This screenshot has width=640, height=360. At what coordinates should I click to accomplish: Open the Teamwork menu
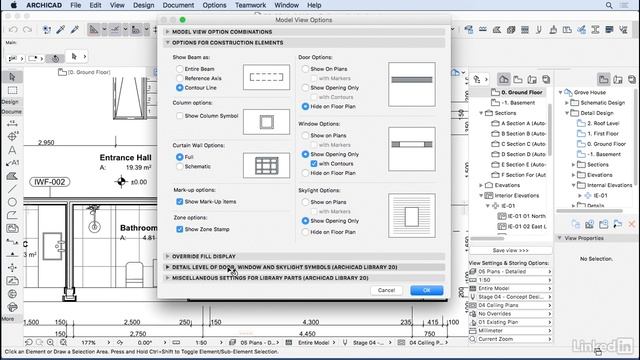[x=250, y=5]
